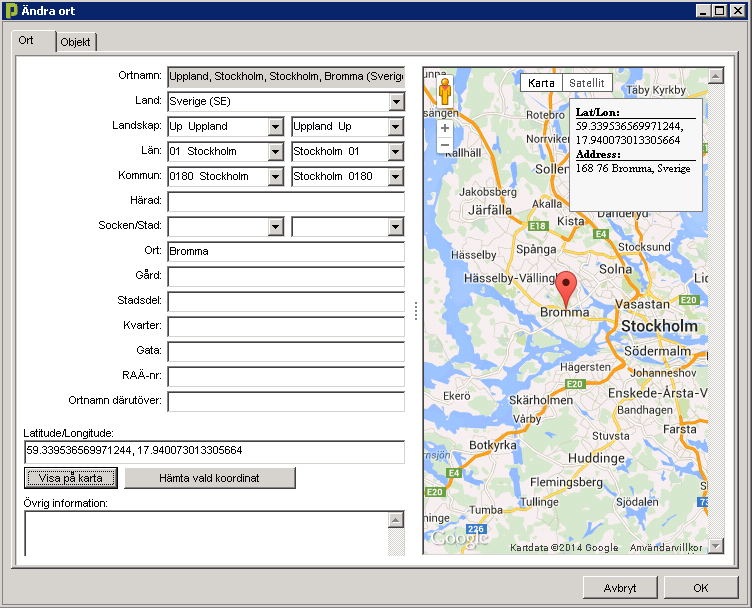Click Ekerö label on the map
Image resolution: width=752 pixels, height=608 pixels.
click(x=457, y=396)
